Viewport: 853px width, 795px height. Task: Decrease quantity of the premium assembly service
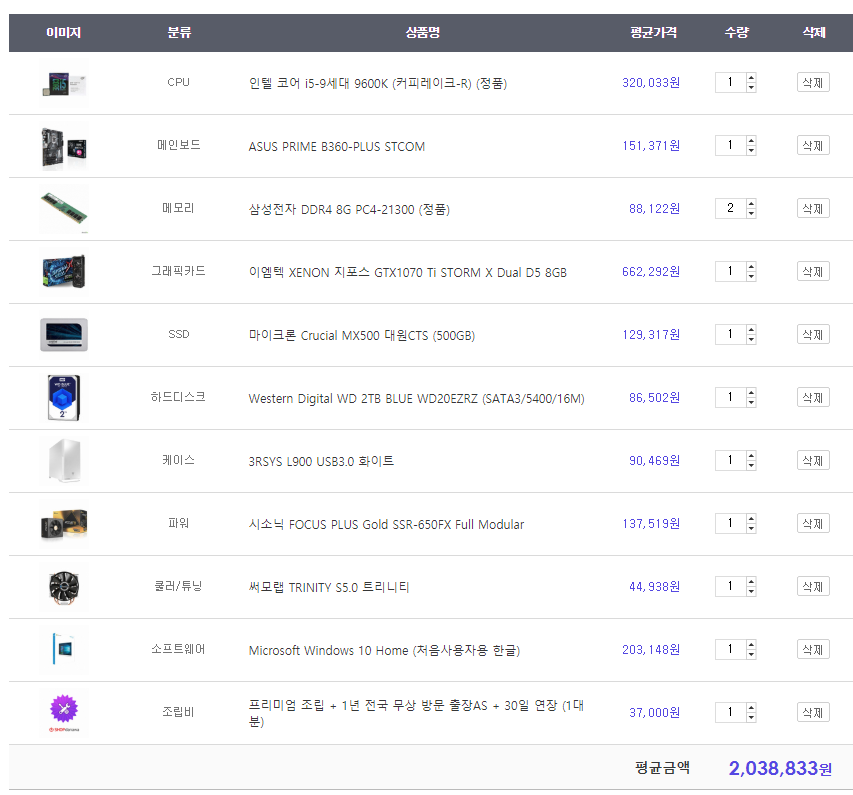[751, 717]
